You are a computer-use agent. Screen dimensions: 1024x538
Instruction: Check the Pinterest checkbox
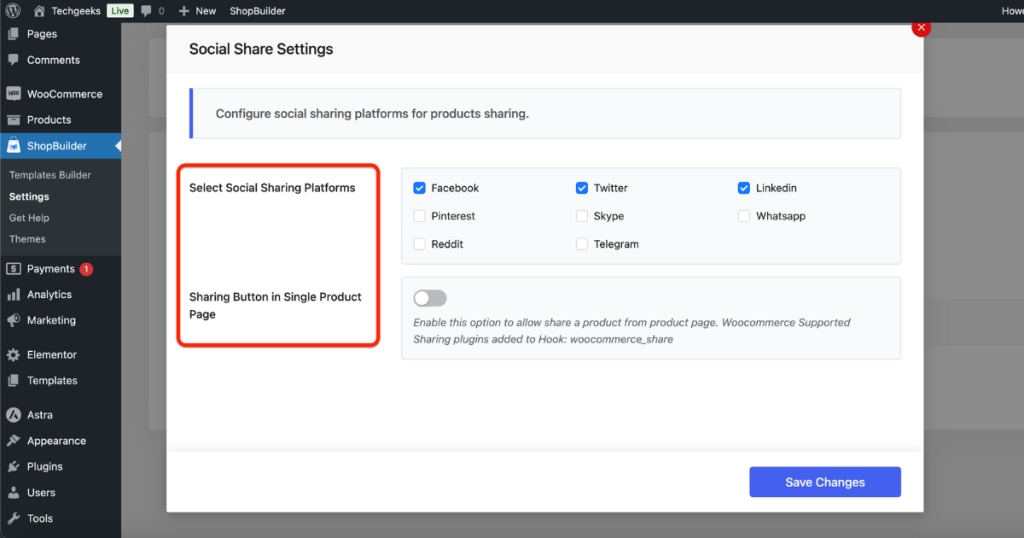tap(419, 216)
